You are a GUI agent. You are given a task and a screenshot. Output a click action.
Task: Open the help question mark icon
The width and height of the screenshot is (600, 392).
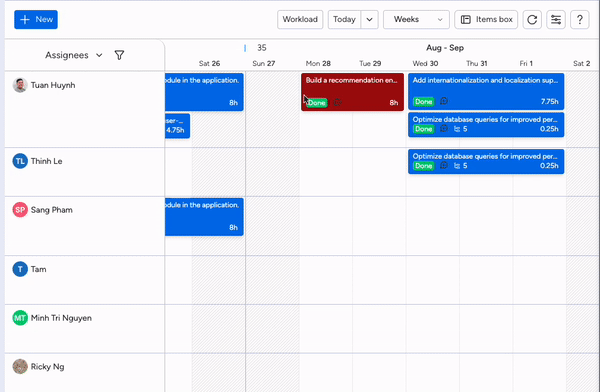click(x=580, y=20)
